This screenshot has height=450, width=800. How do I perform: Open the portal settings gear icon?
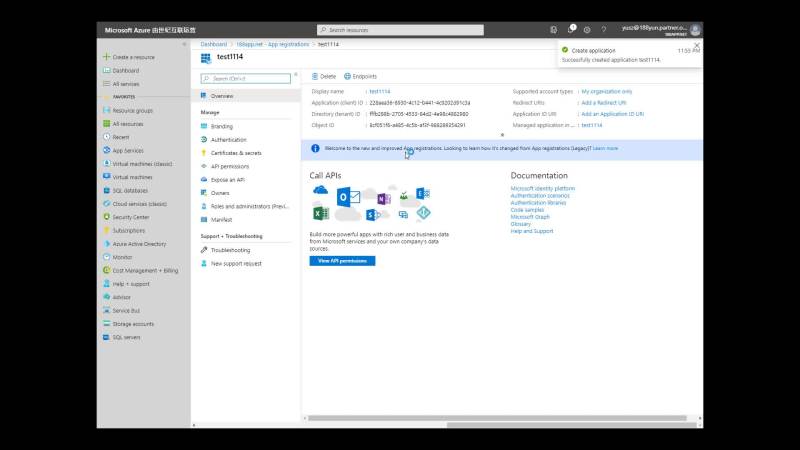pos(587,30)
